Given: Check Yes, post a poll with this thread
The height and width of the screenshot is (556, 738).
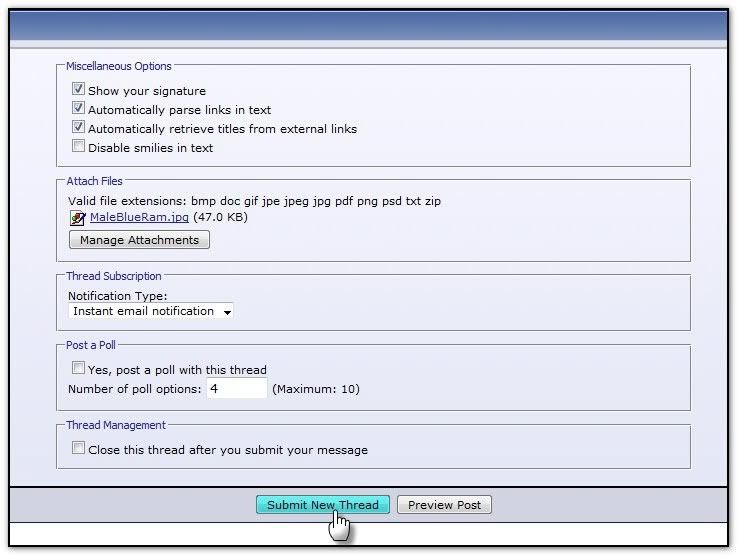Looking at the screenshot, I should pyautogui.click(x=78, y=368).
